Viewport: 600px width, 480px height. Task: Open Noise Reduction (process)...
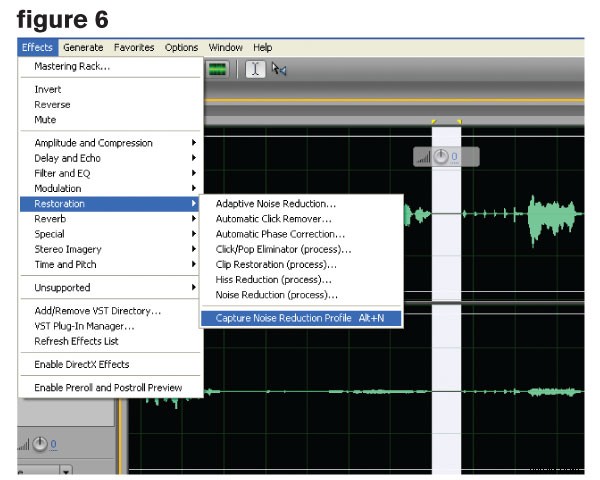[x=301, y=295]
